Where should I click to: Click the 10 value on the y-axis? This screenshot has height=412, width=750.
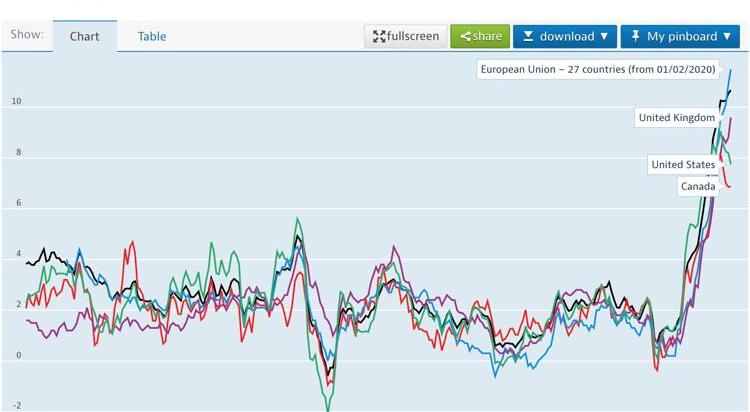(x=16, y=103)
